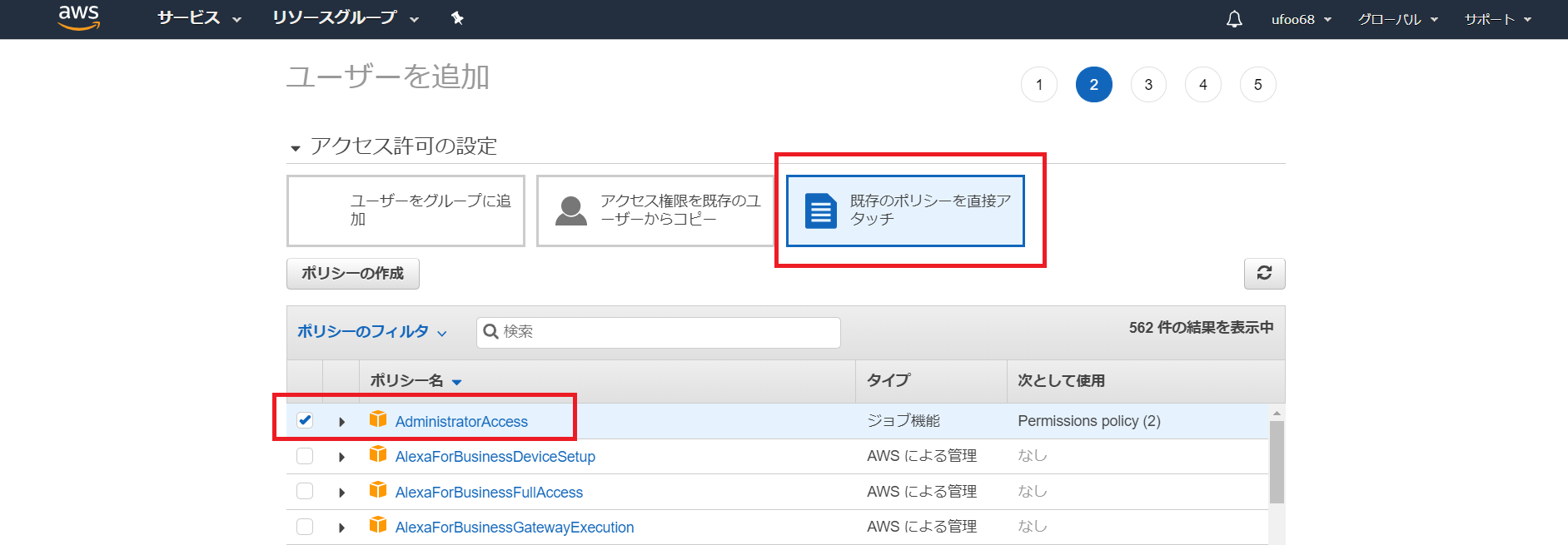Expand the AlexaForBusinessFullAccess row details

point(341,493)
